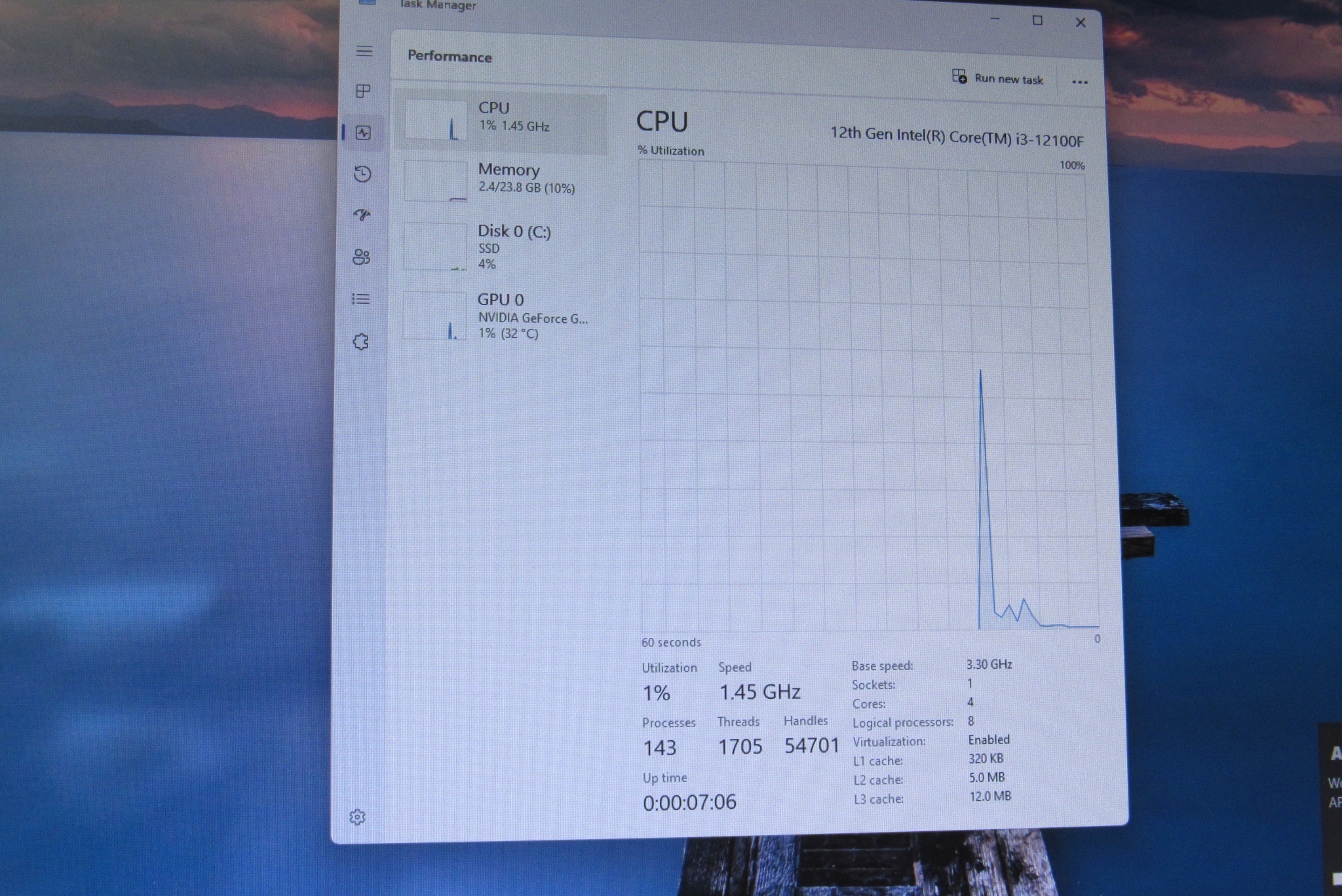Click the 12th Gen Intel Core i3-12100F label
1342x896 pixels.
pyautogui.click(x=957, y=136)
